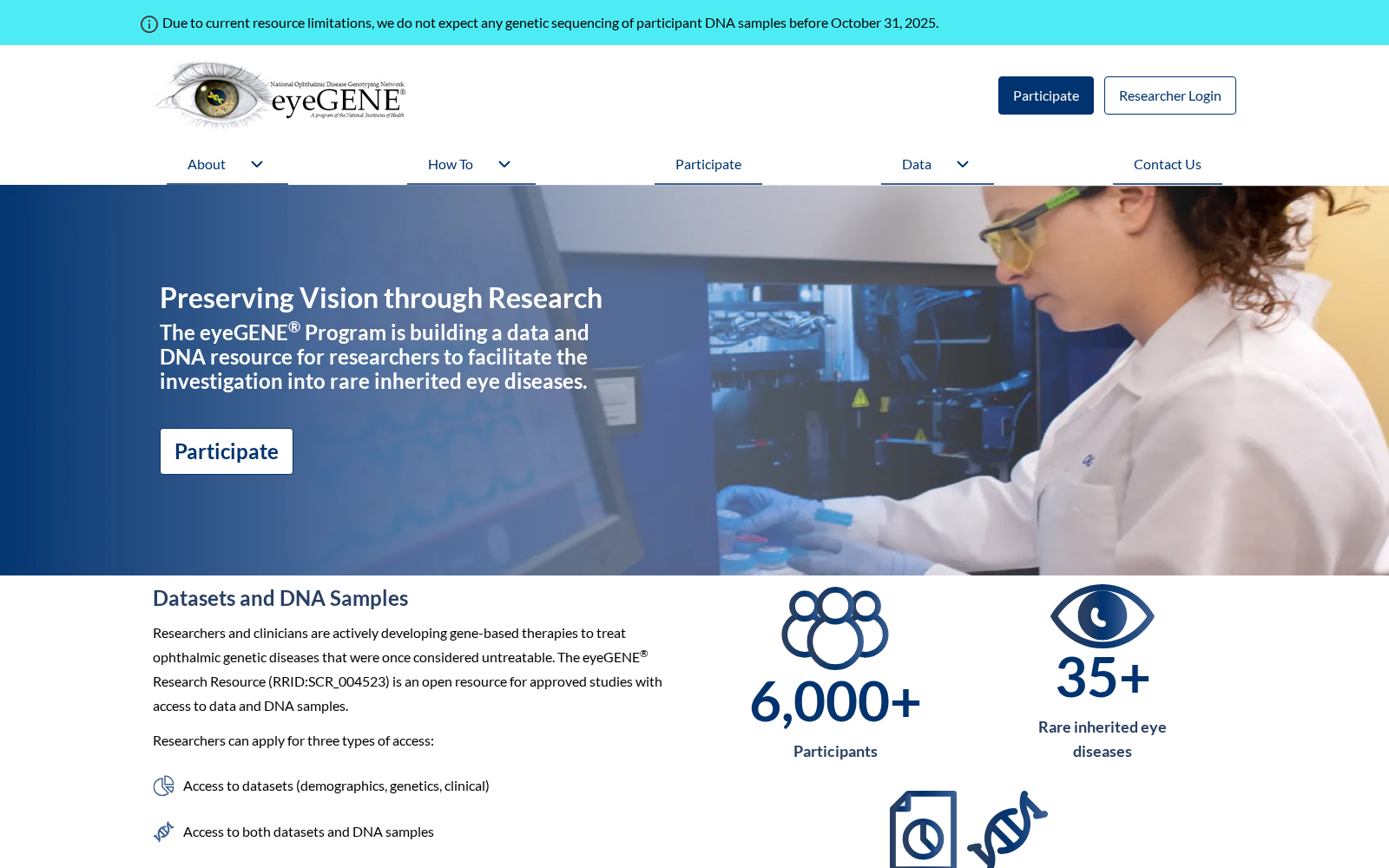The width and height of the screenshot is (1389, 868).
Task: Click the 6,000+ participants count
Action: click(x=835, y=701)
